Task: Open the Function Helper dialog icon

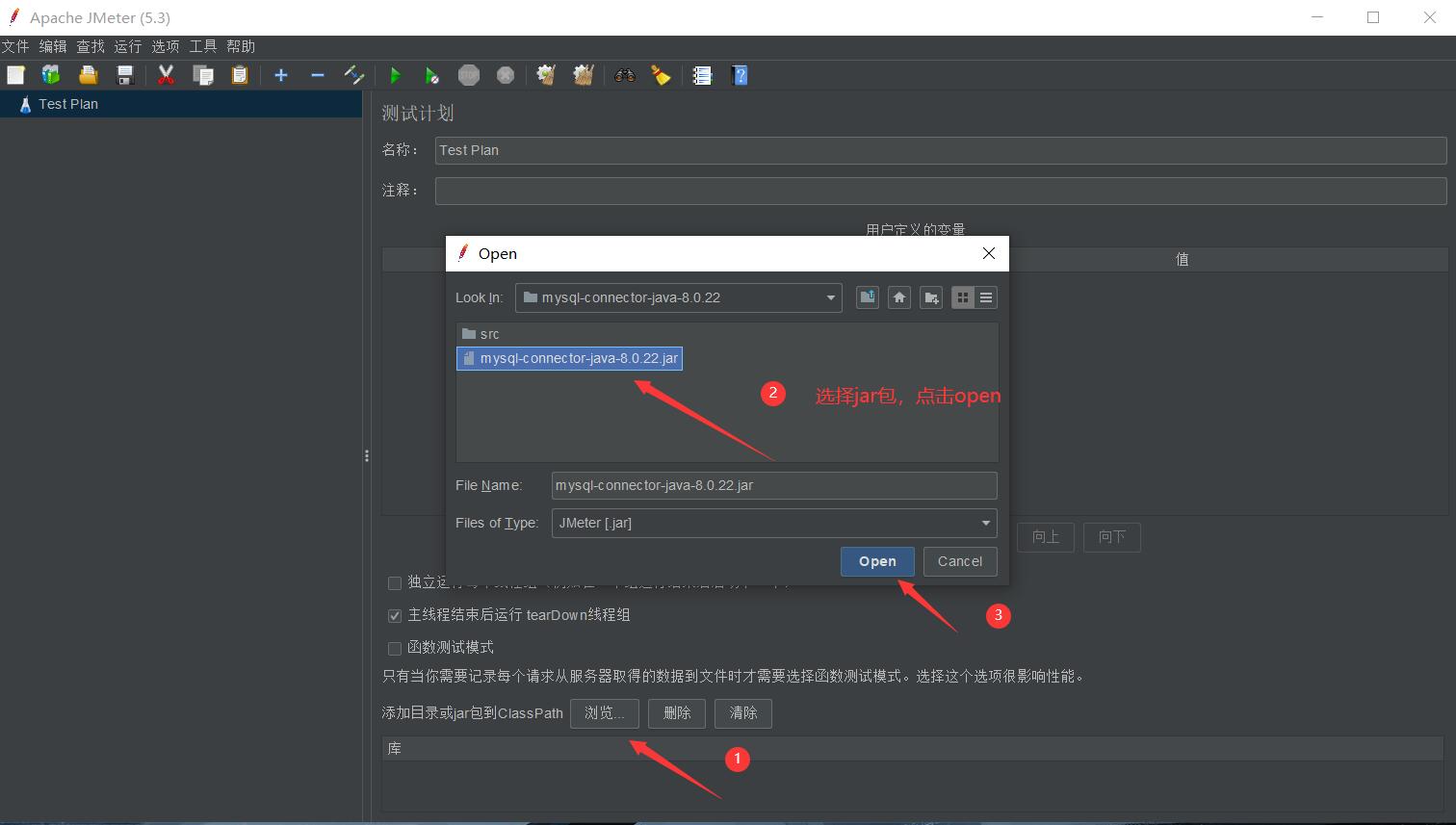Action: (x=702, y=75)
